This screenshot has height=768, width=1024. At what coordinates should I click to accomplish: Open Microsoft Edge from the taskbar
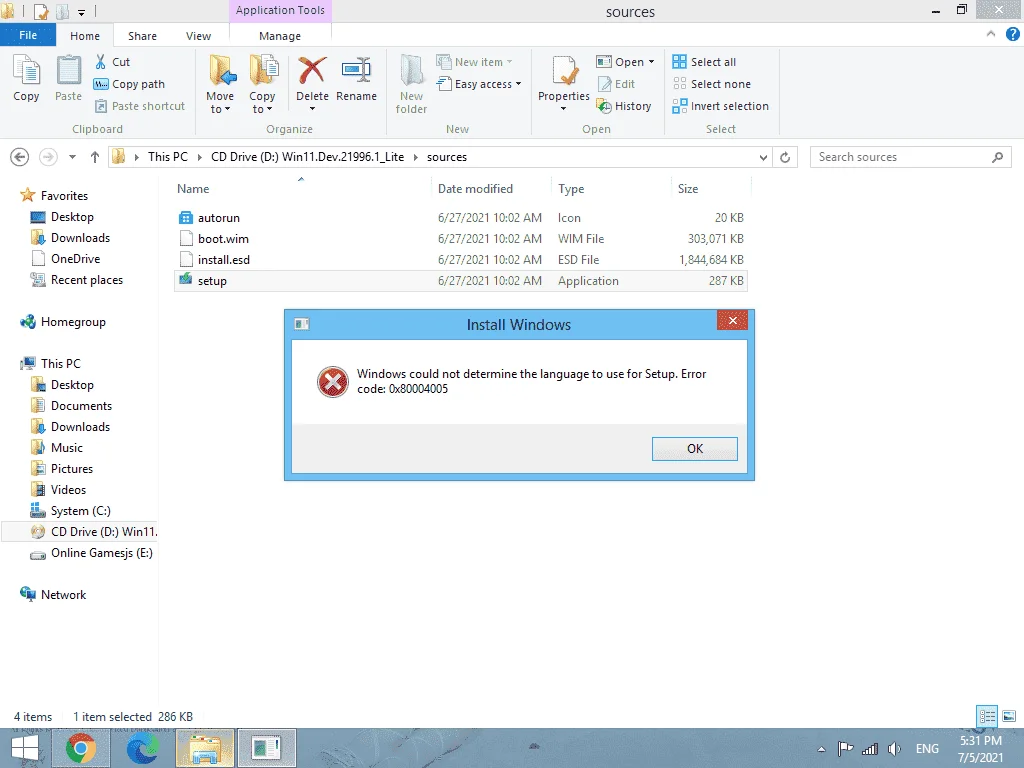[x=142, y=748]
